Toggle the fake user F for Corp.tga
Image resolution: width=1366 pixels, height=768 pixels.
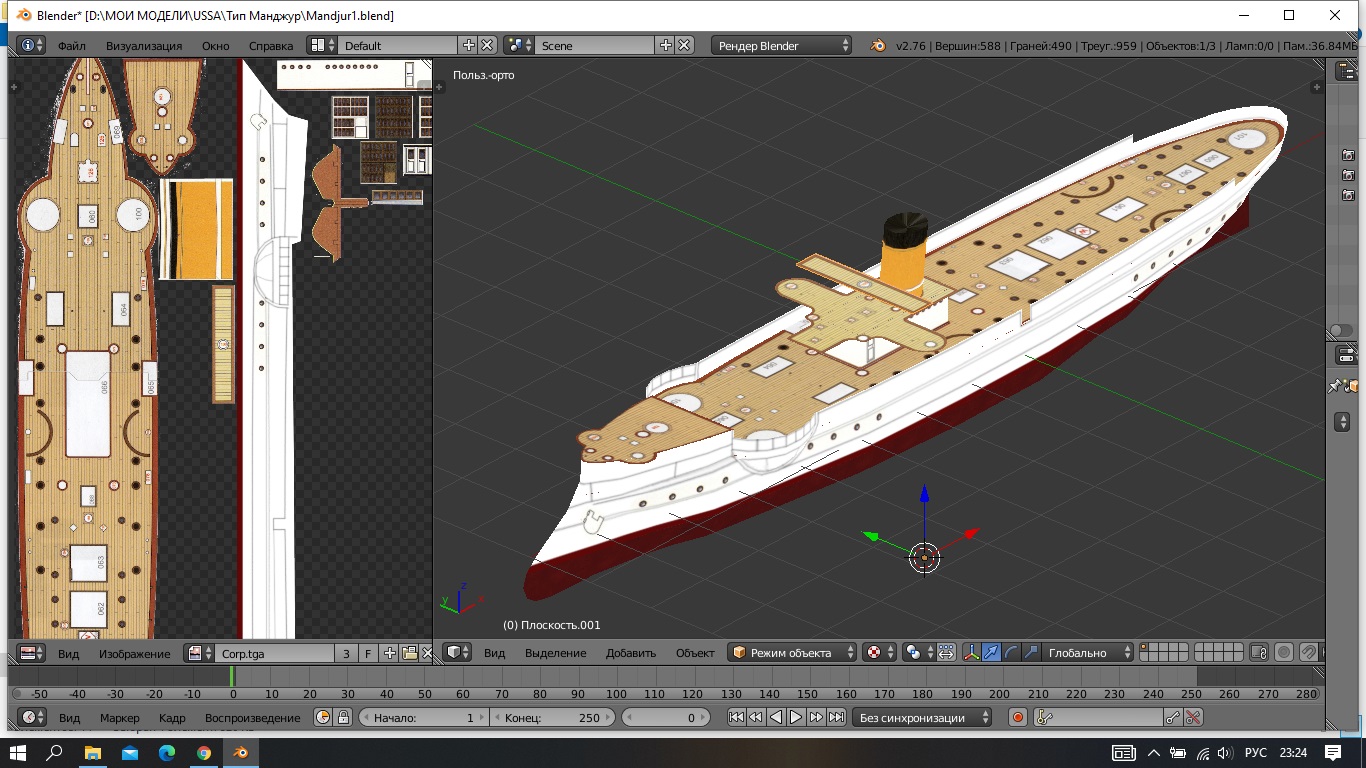[x=368, y=653]
